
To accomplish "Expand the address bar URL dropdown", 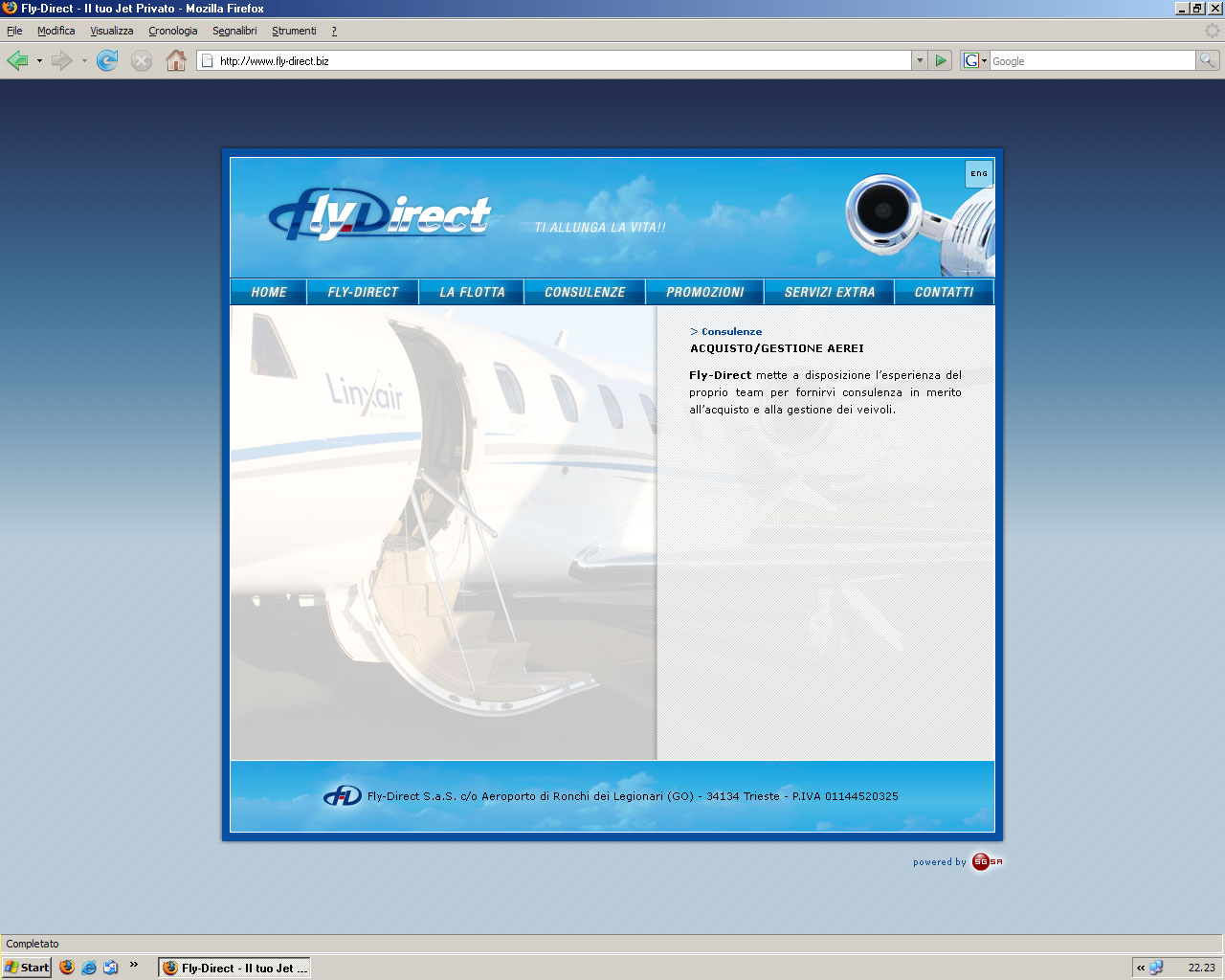I will click(x=920, y=60).
